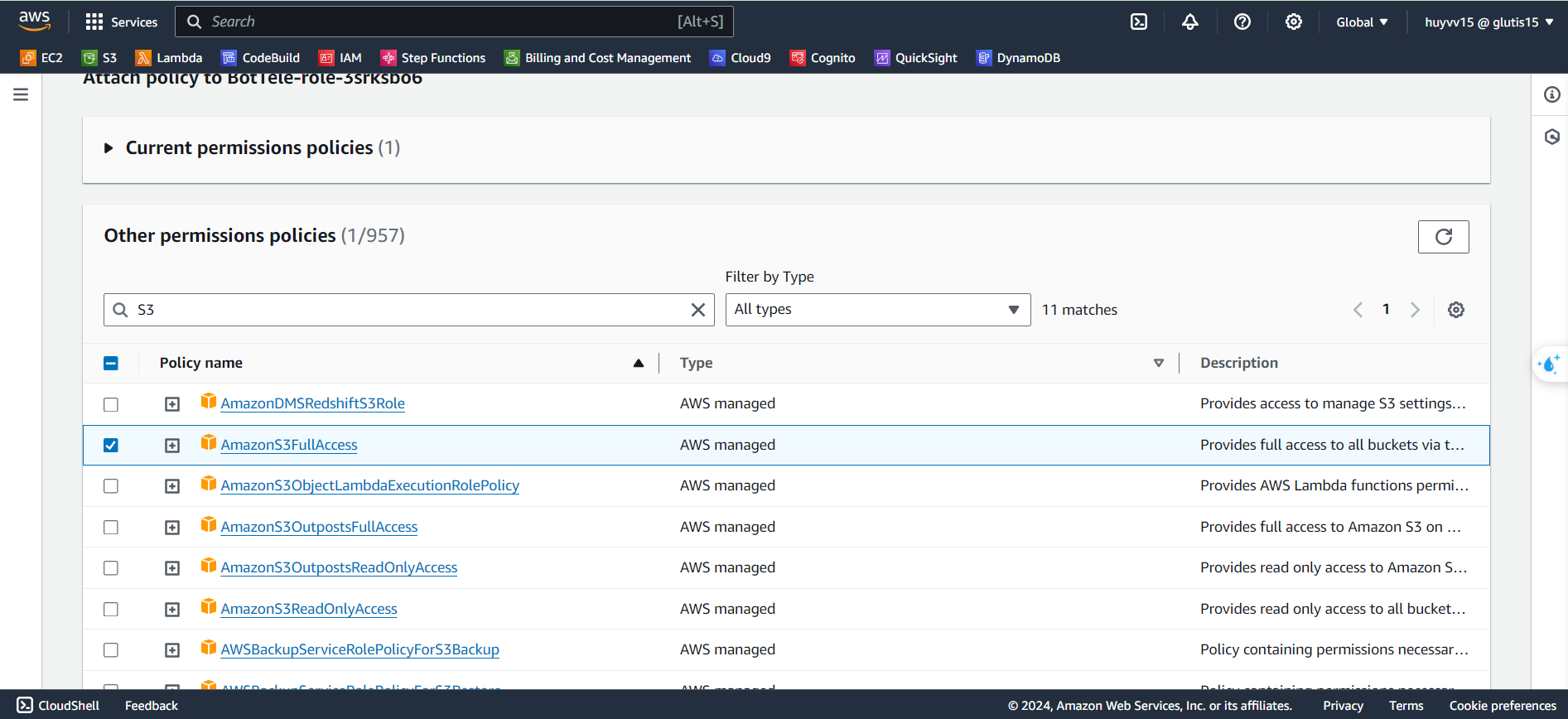The width and height of the screenshot is (1568, 719).
Task: Refresh the policies list
Action: (1443, 237)
